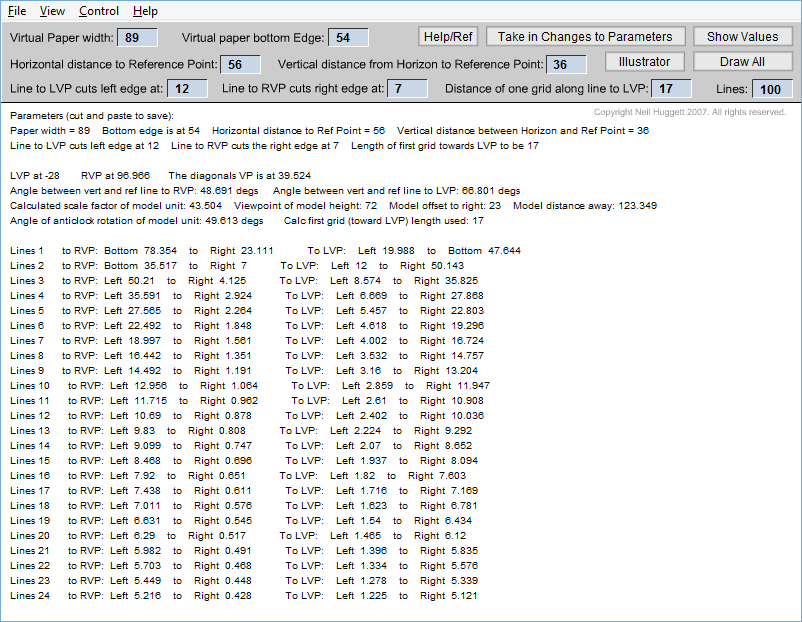Click 'Right 27.868' in Lines 4 row
Viewport: 802px width, 622px height.
pyautogui.click(x=452, y=295)
